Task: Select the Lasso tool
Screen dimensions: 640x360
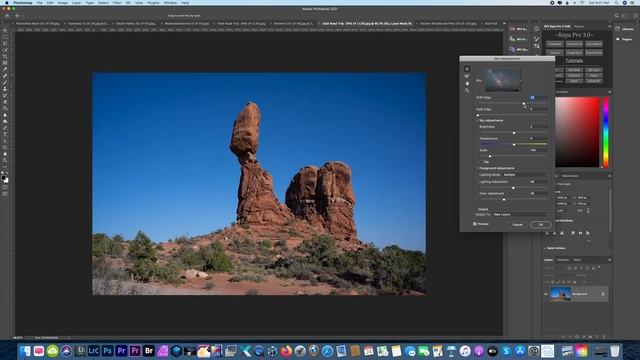Action: [x=5, y=43]
